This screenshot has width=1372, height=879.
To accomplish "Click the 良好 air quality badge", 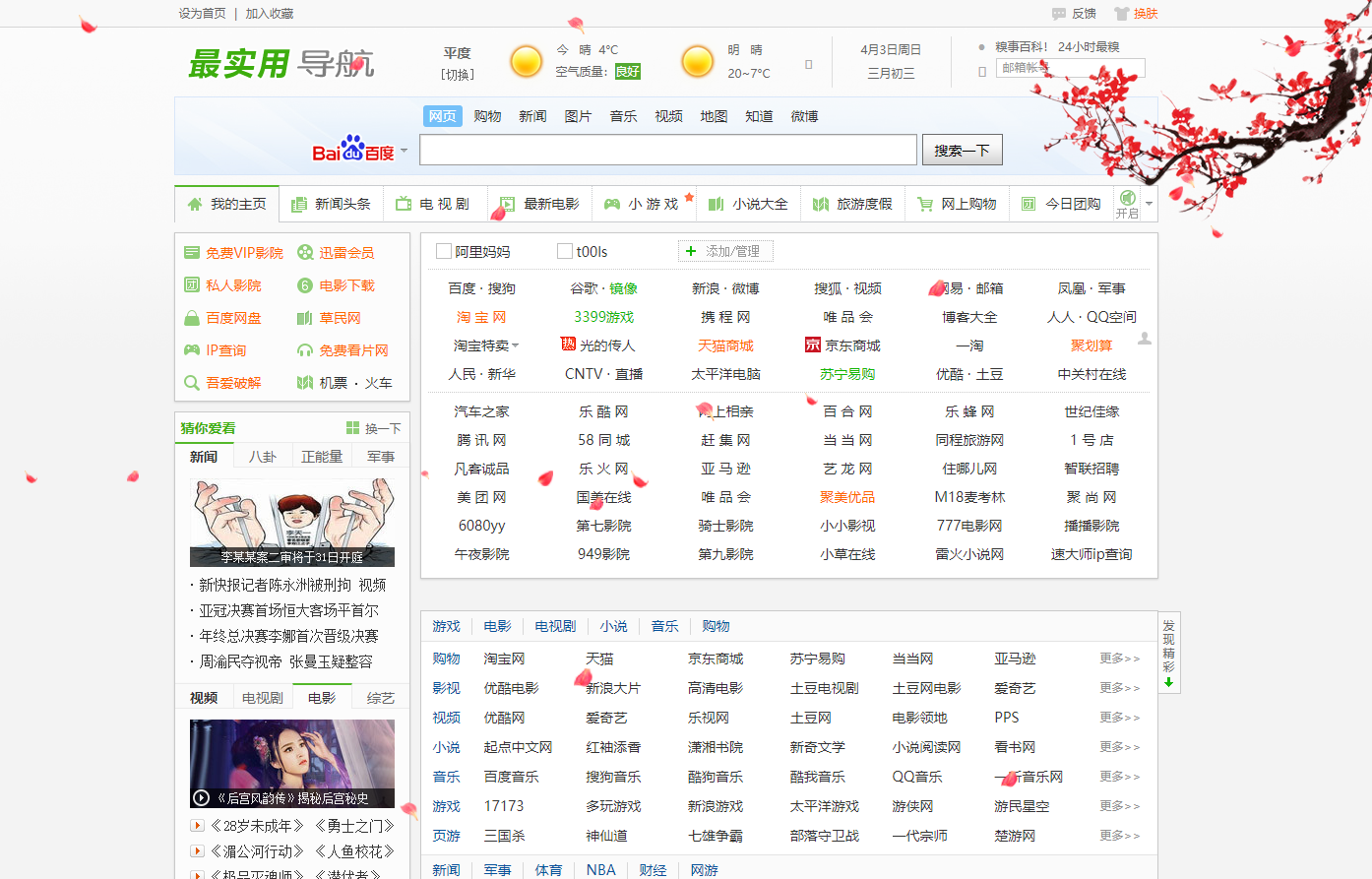I will (x=627, y=71).
